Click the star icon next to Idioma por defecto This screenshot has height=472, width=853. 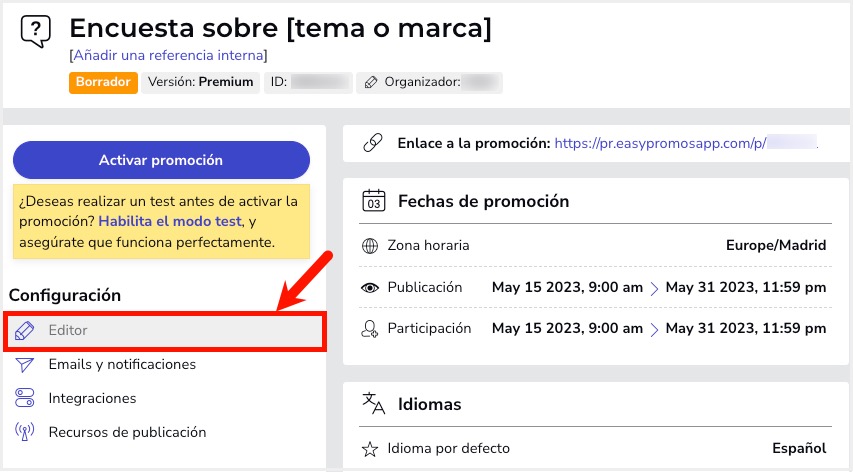tap(370, 449)
